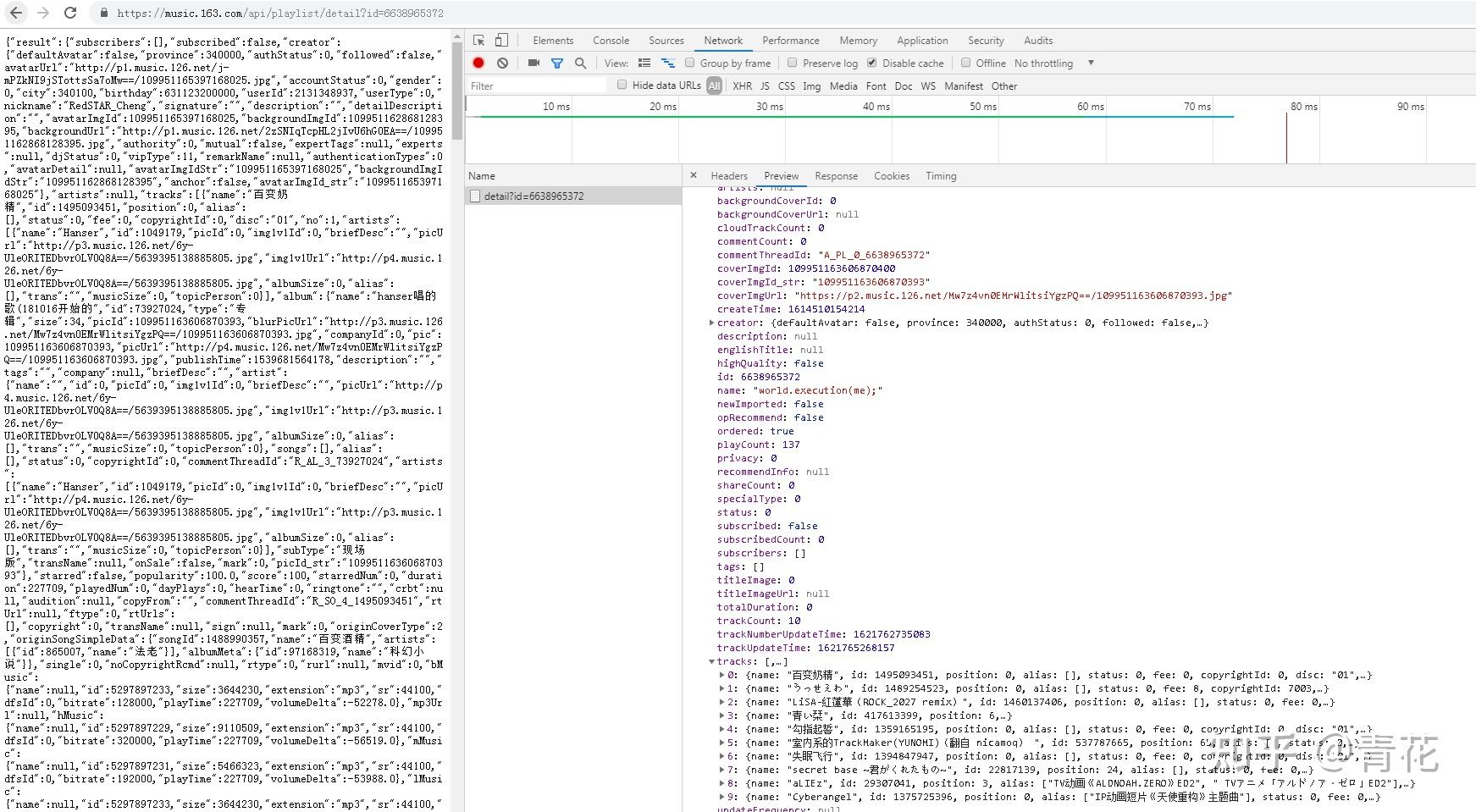Click the coverImgUrl link value

coord(1013,296)
